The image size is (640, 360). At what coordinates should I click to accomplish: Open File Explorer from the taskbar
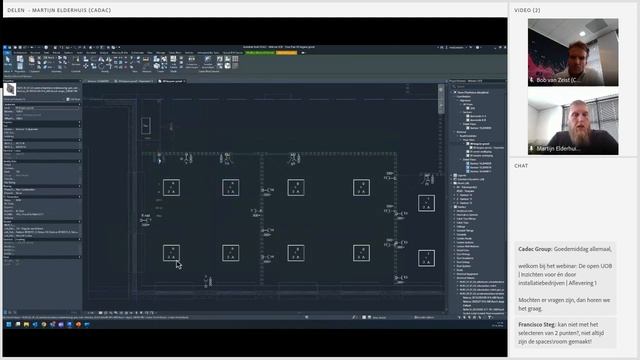27,324
